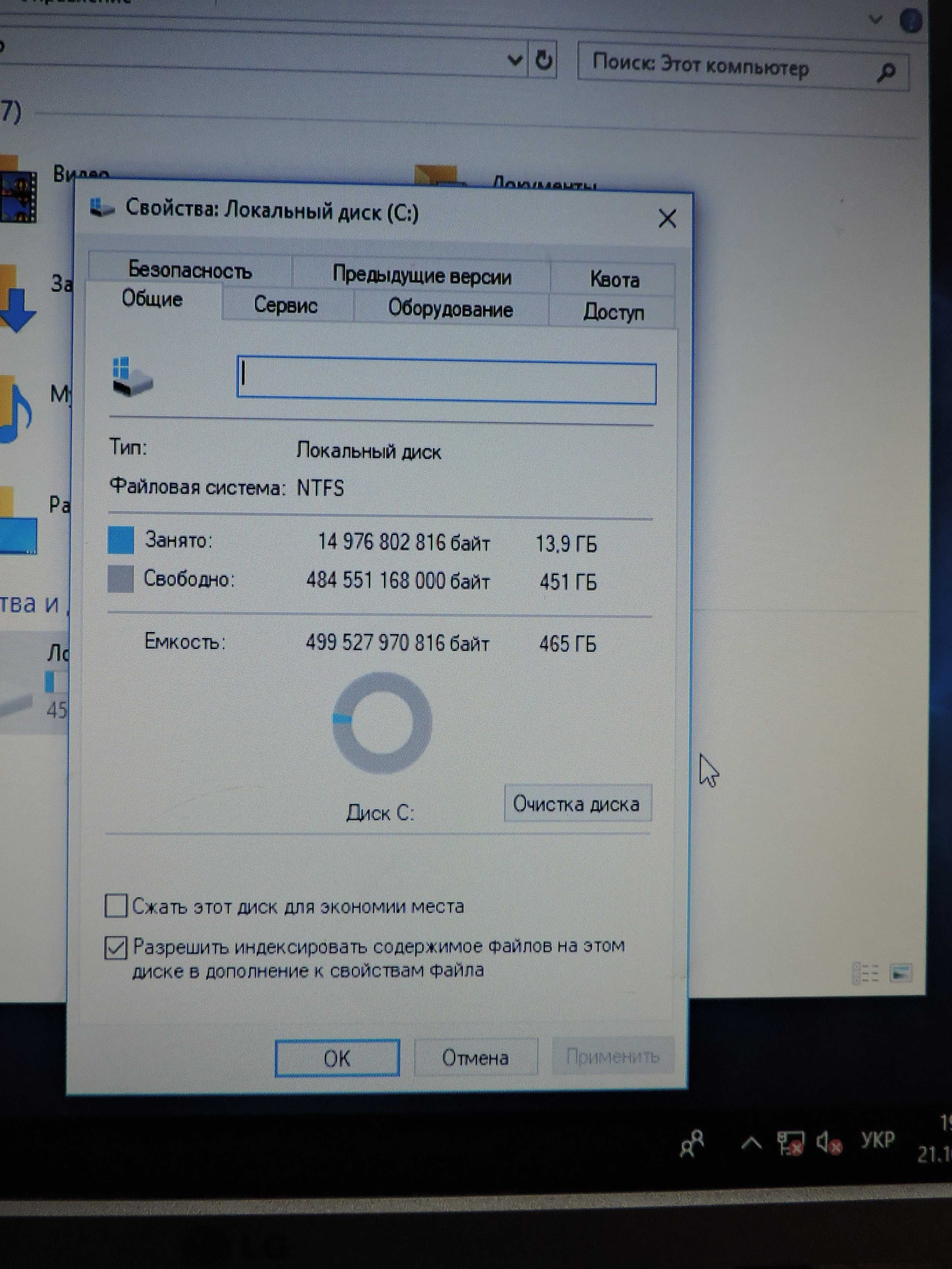Expand the Explorer ribbon chevron

pyautogui.click(x=876, y=20)
